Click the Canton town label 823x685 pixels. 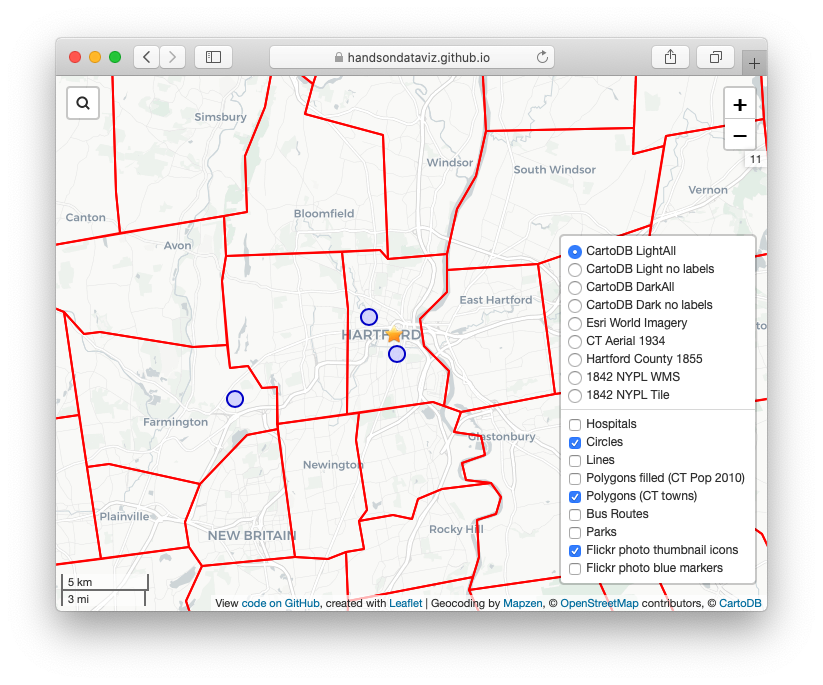pos(86,217)
